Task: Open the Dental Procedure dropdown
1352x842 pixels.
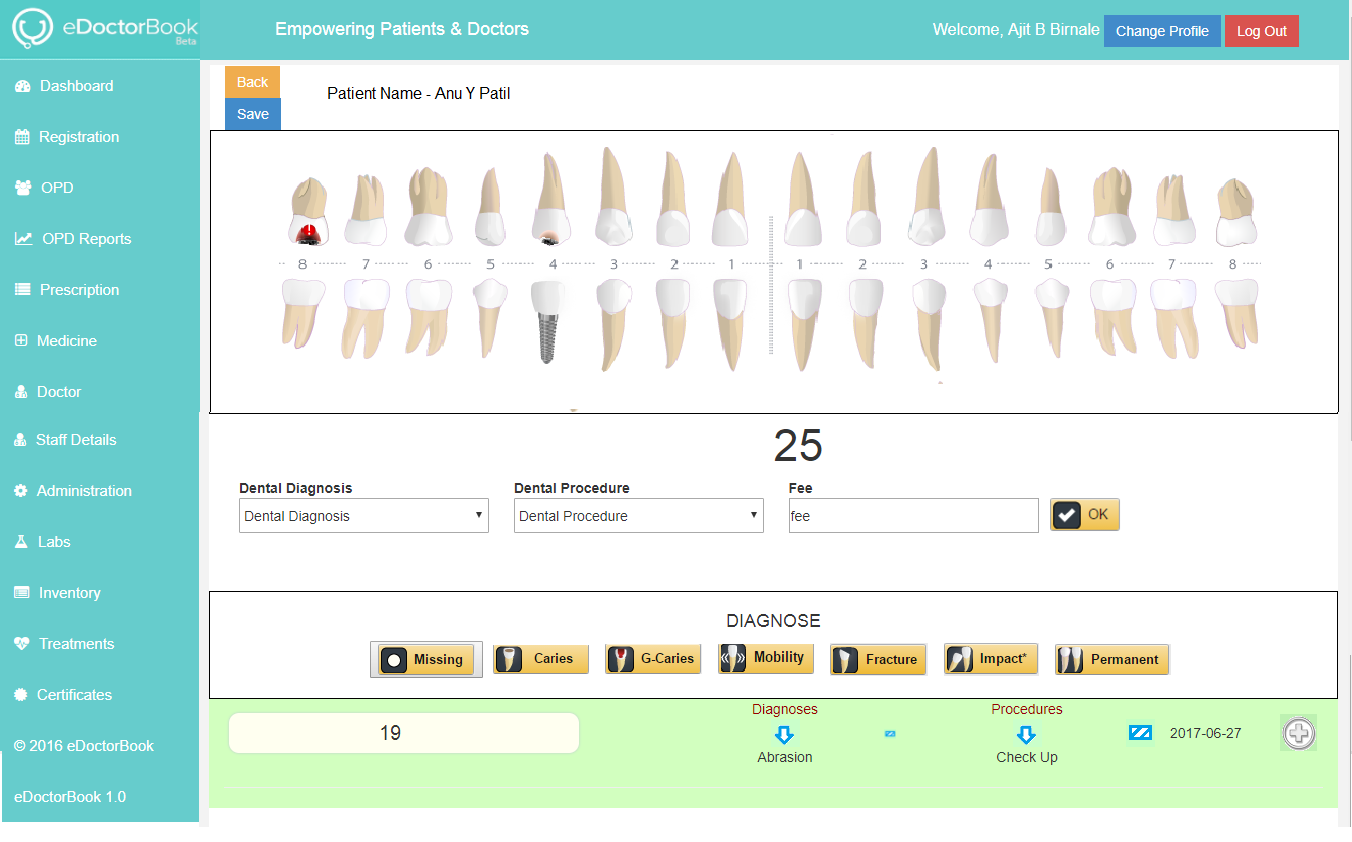Action: 638,516
